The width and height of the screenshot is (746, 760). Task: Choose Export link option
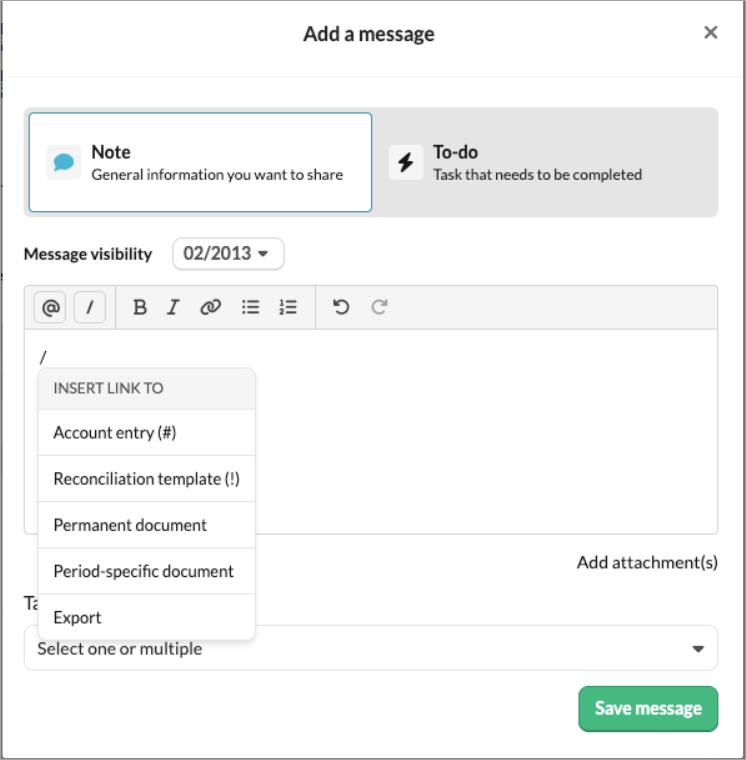(x=146, y=618)
